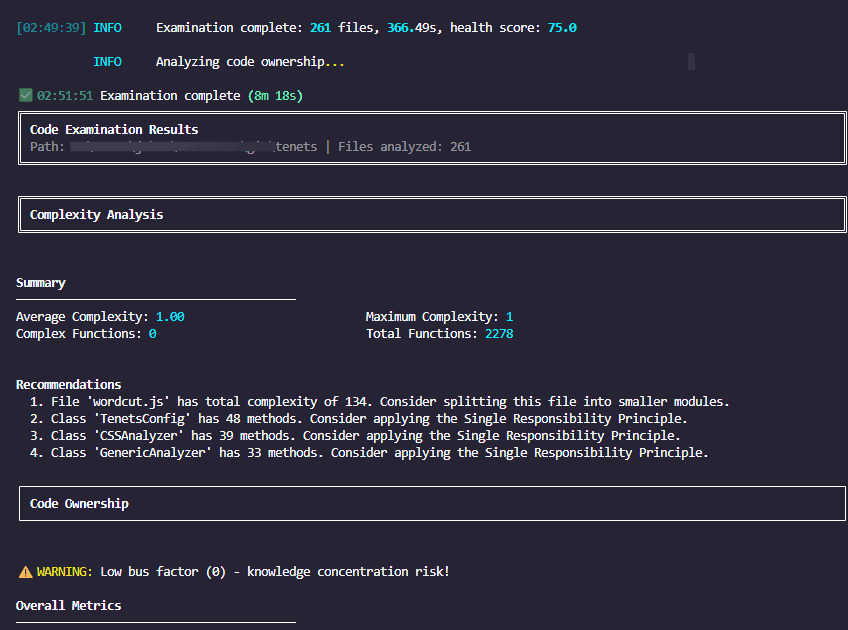Click the timestamp [02:49:39]

(x=49, y=27)
